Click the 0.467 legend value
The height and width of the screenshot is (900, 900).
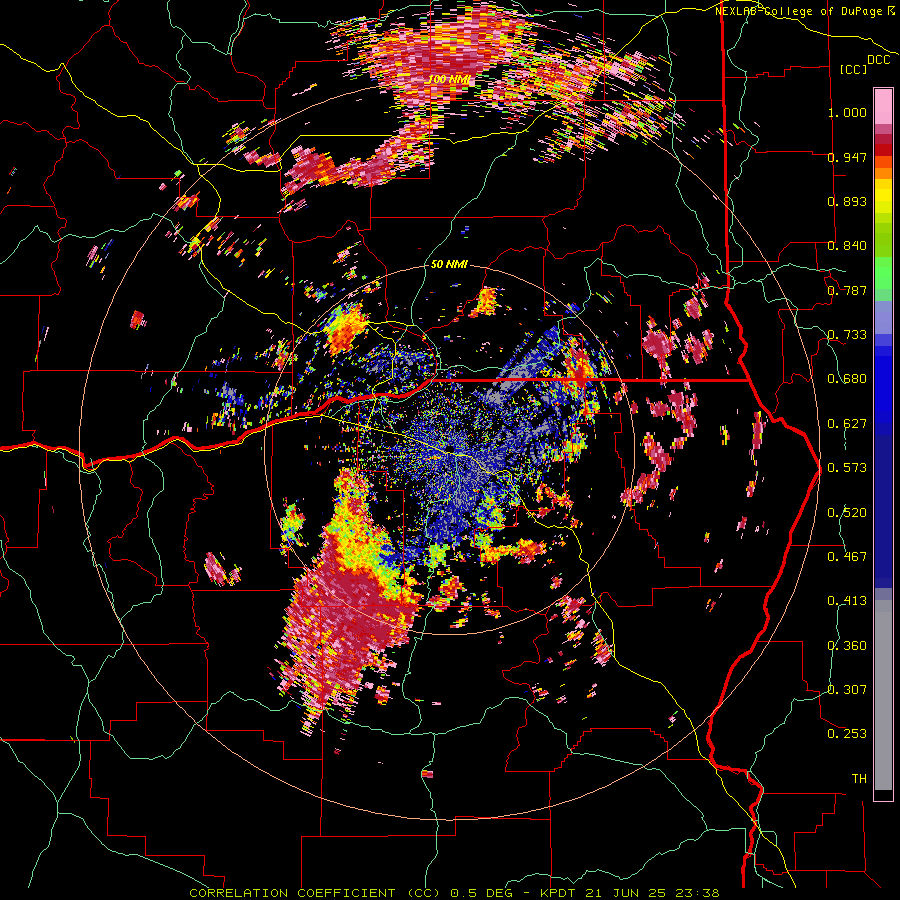tap(847, 557)
